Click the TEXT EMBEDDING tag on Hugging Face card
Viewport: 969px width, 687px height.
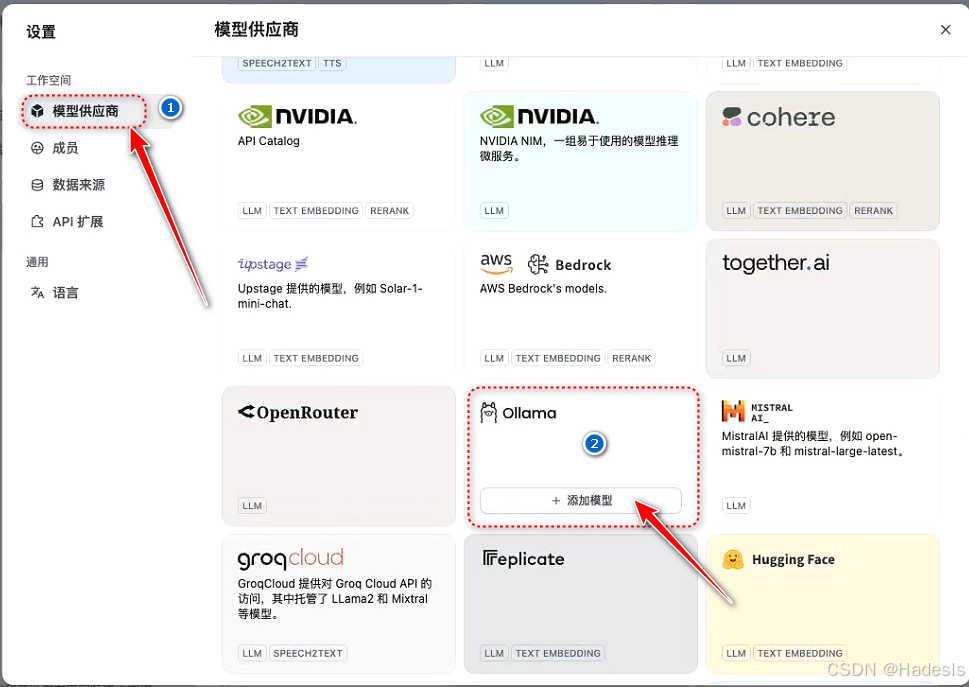(800, 653)
